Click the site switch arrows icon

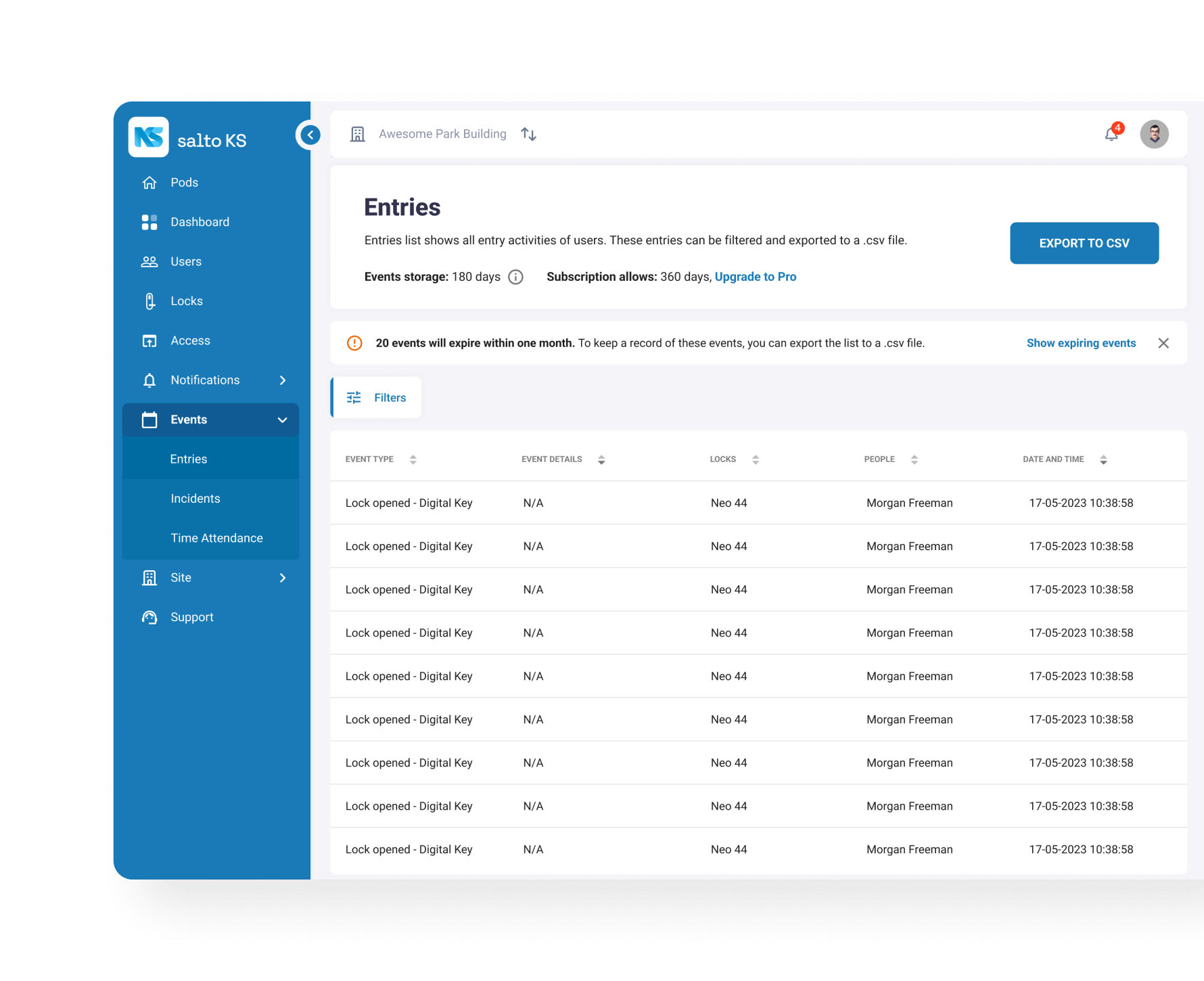528,134
